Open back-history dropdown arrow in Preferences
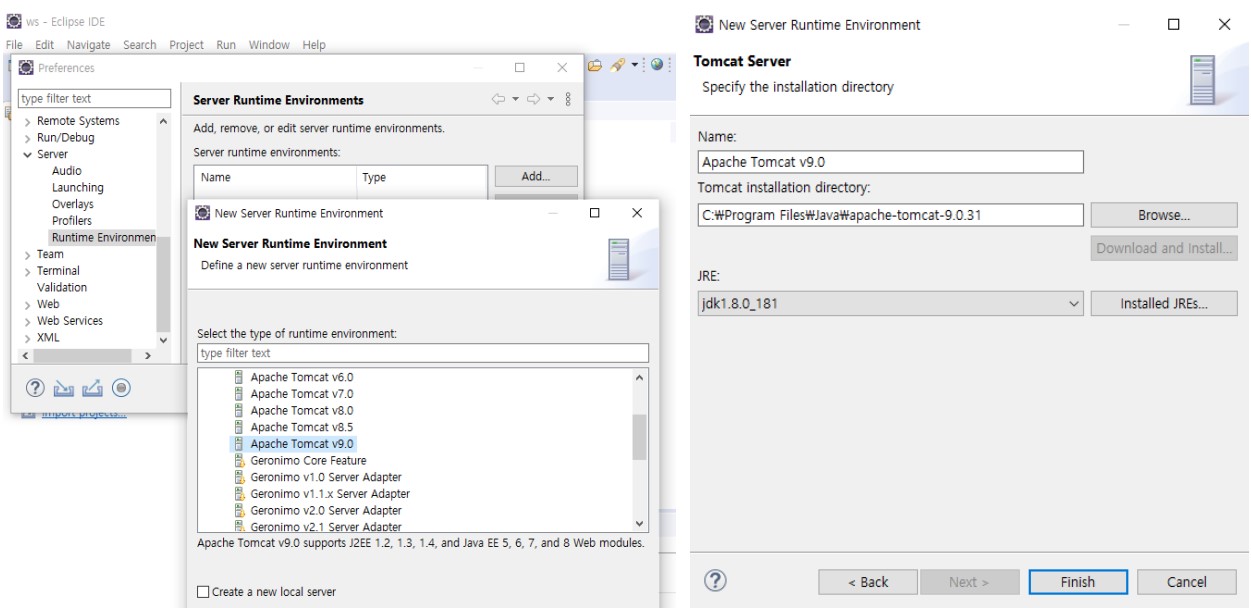This screenshot has height=608, width=1251. (x=516, y=100)
